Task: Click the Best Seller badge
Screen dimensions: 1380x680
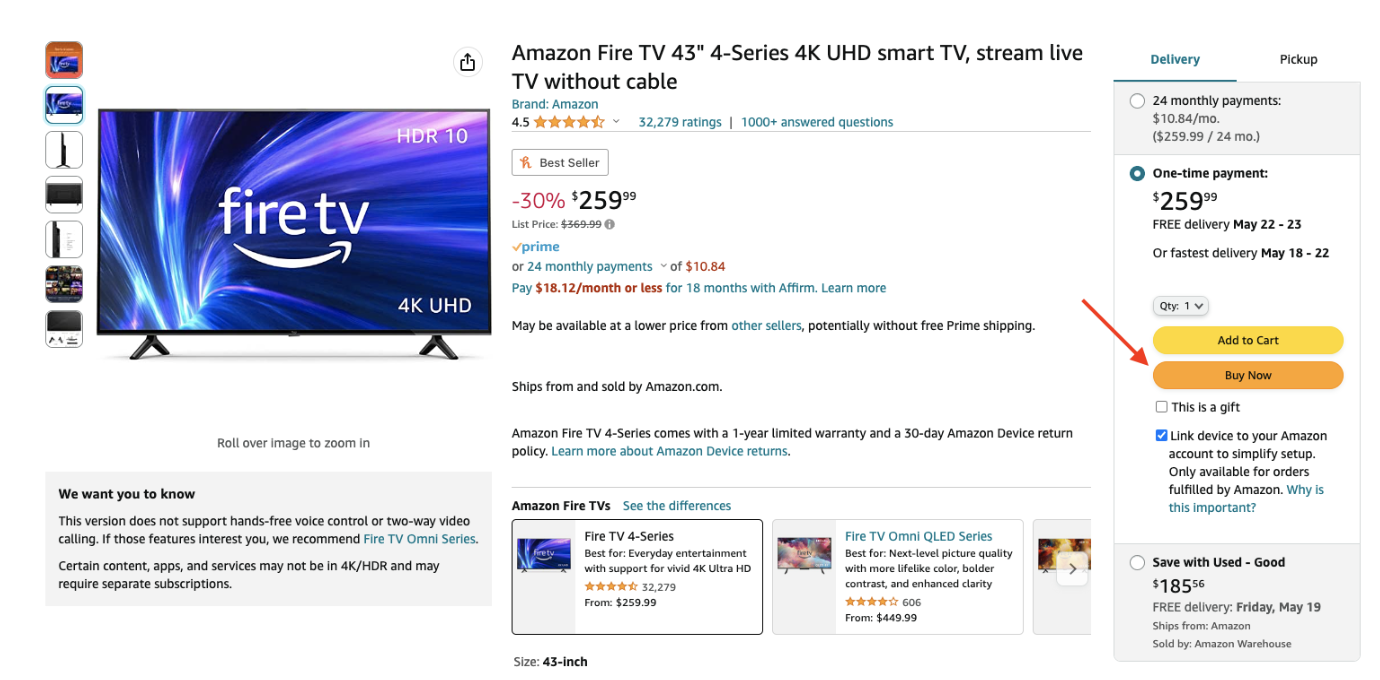Action: click(x=560, y=163)
